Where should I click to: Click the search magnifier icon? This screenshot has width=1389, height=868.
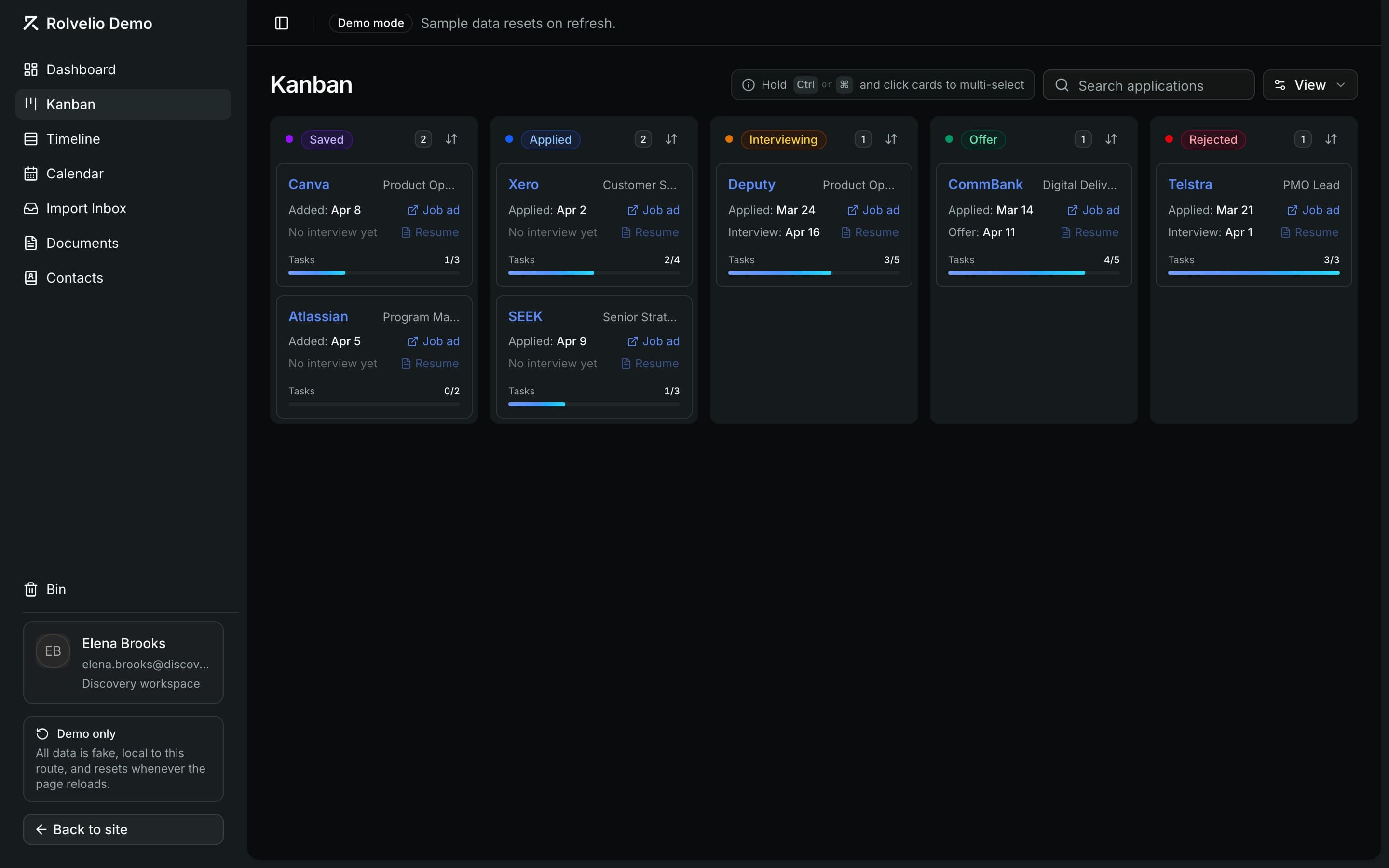point(1062,85)
